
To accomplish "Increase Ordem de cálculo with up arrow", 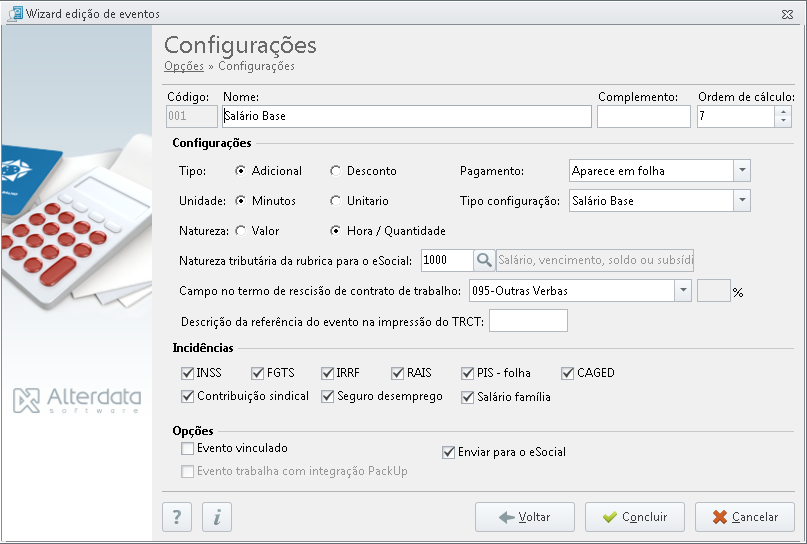I will pyautogui.click(x=783, y=111).
